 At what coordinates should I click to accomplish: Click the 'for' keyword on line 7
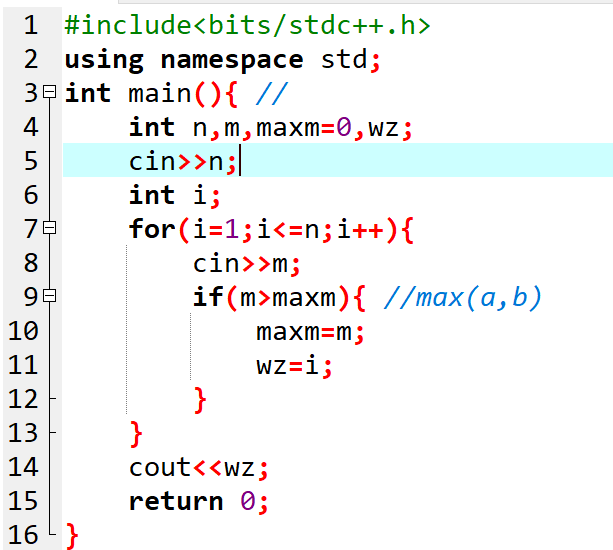152,229
